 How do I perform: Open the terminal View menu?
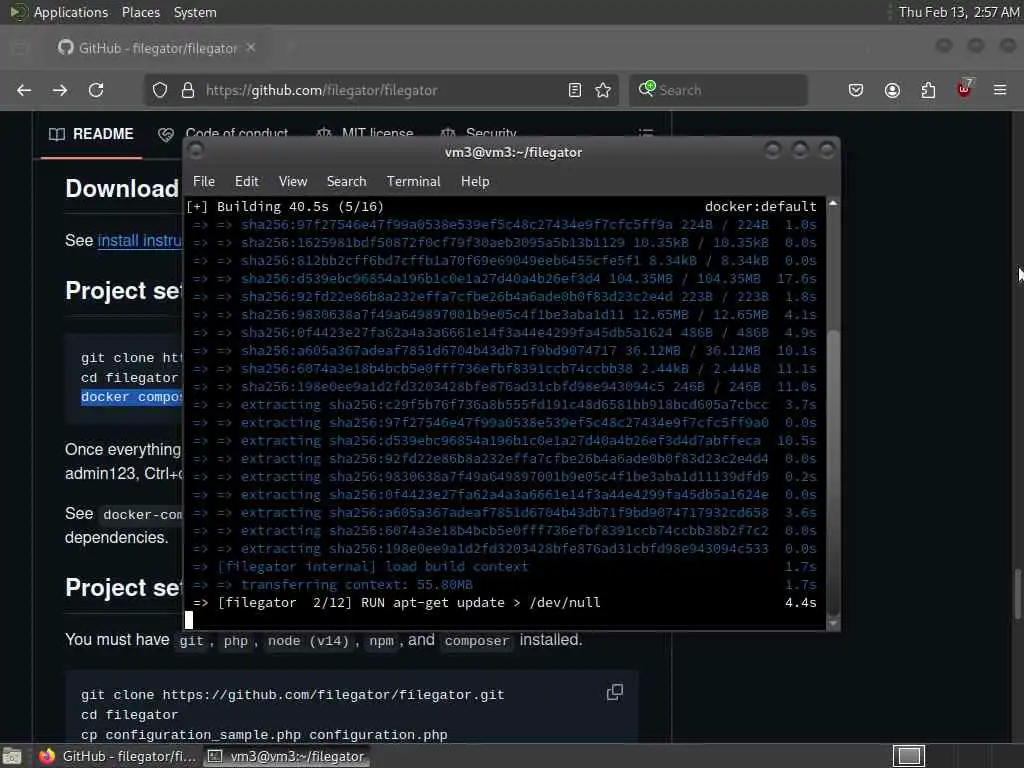(x=293, y=182)
